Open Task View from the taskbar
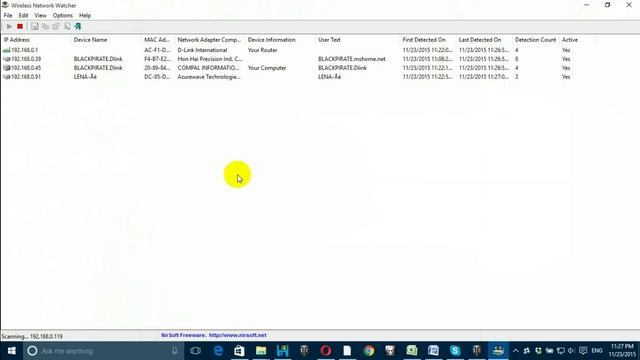The height and width of the screenshot is (360, 640). pyautogui.click(x=196, y=351)
